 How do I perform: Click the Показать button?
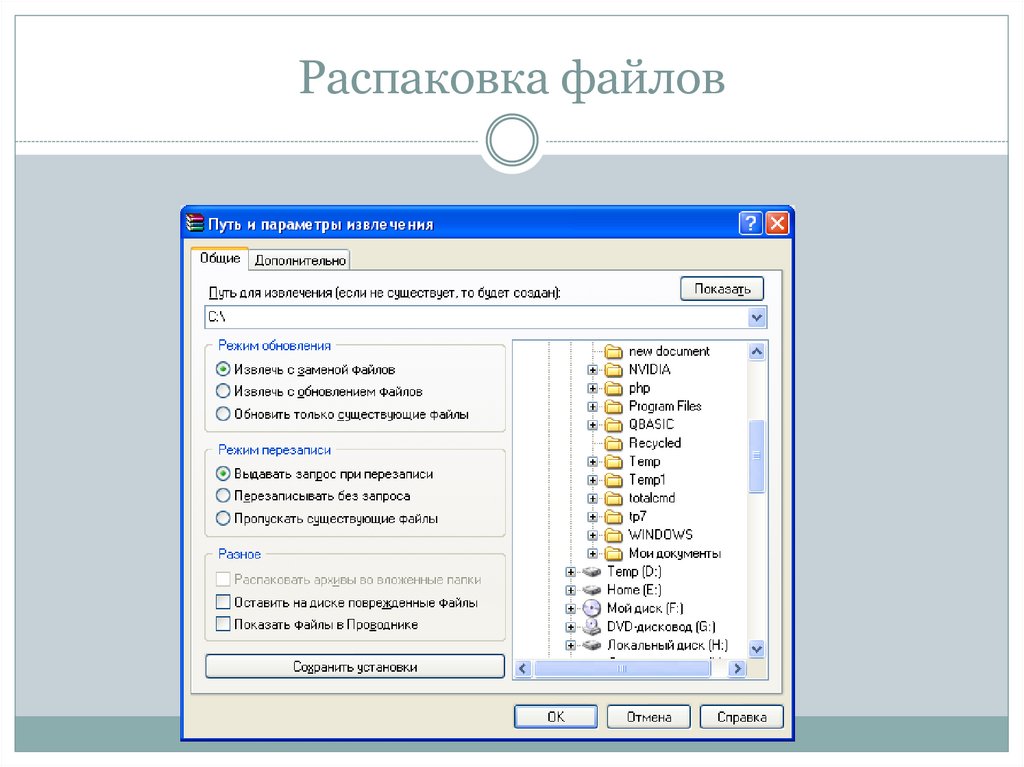pyautogui.click(x=722, y=289)
